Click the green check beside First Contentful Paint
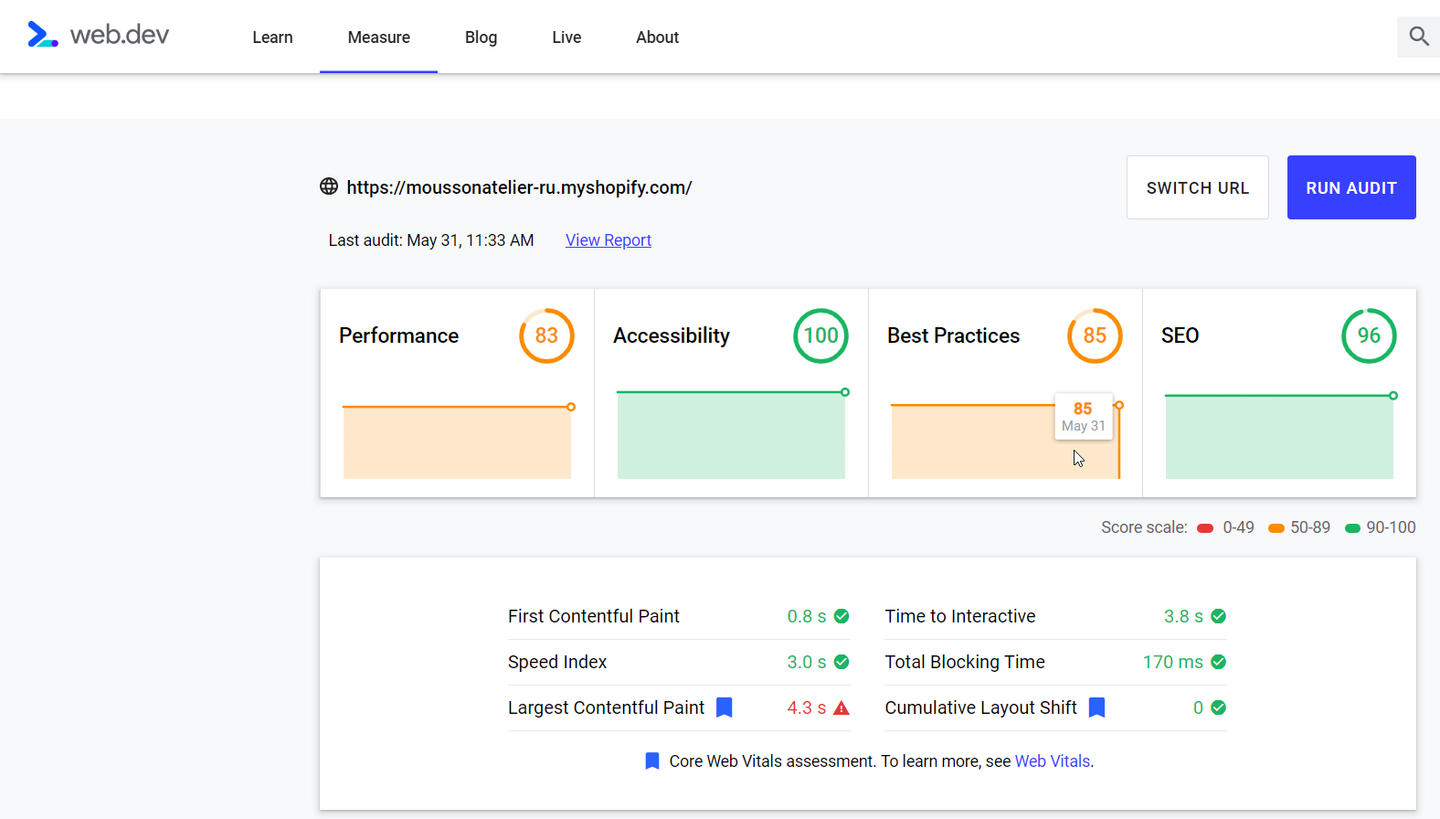The height and width of the screenshot is (819, 1440). 842,616
